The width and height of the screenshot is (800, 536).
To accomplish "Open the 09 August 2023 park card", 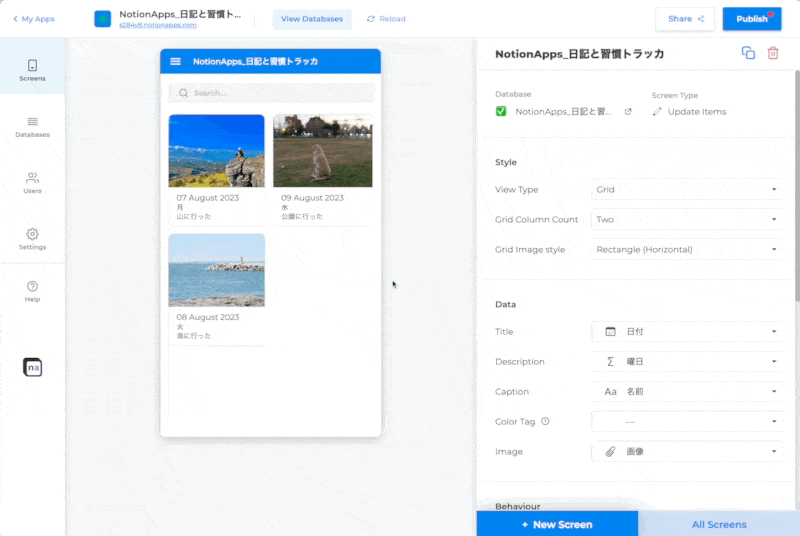I will pos(322,170).
